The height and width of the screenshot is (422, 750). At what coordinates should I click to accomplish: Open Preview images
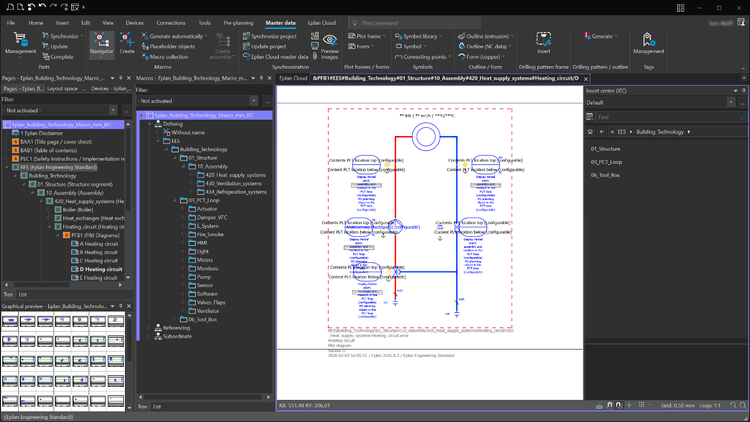(x=330, y=46)
